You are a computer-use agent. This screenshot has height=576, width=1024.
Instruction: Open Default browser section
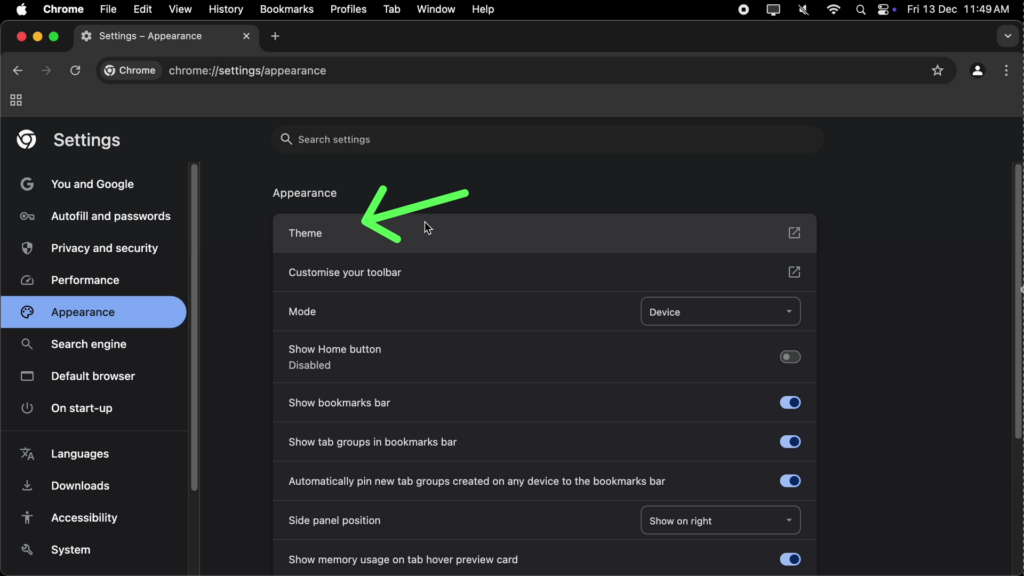[93, 376]
